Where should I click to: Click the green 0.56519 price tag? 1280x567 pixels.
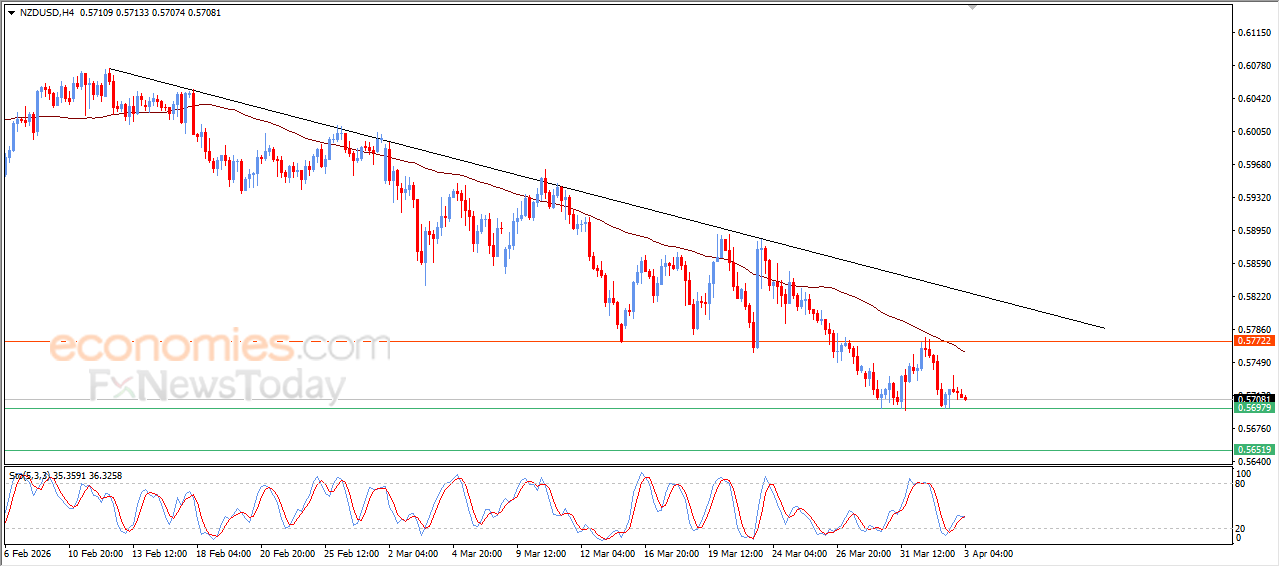coord(1254,450)
